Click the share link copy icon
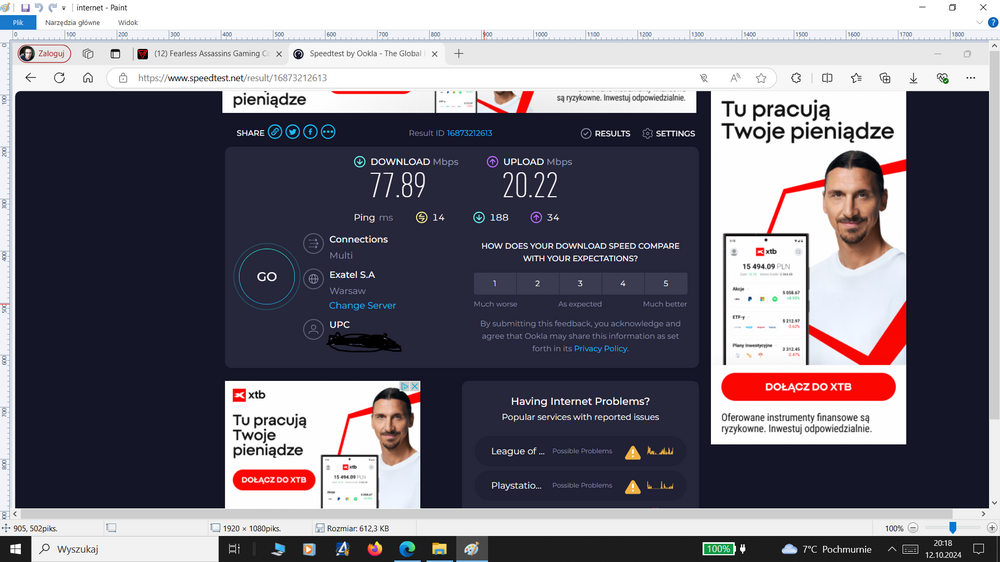The height and width of the screenshot is (562, 1000). pyautogui.click(x=275, y=132)
